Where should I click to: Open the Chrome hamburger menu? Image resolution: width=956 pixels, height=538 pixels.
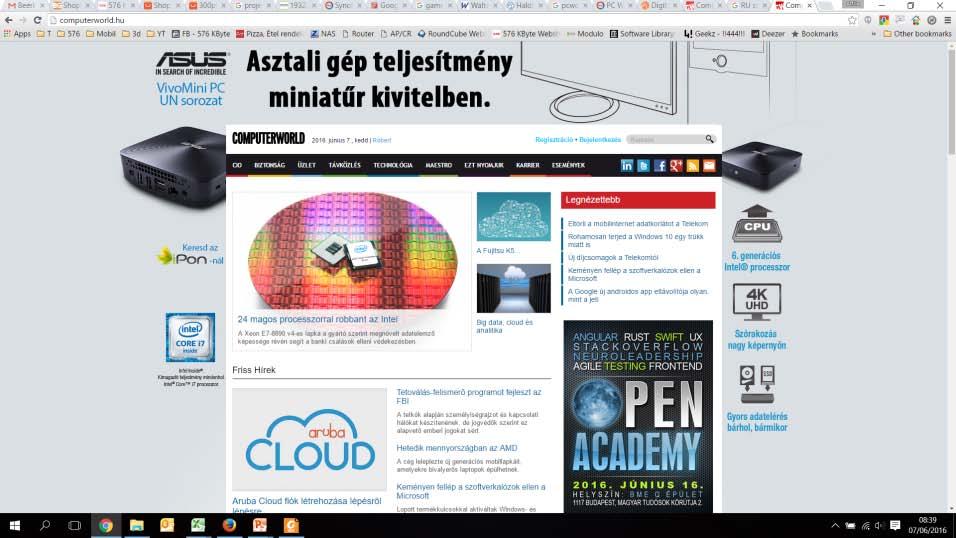pyautogui.click(x=947, y=20)
